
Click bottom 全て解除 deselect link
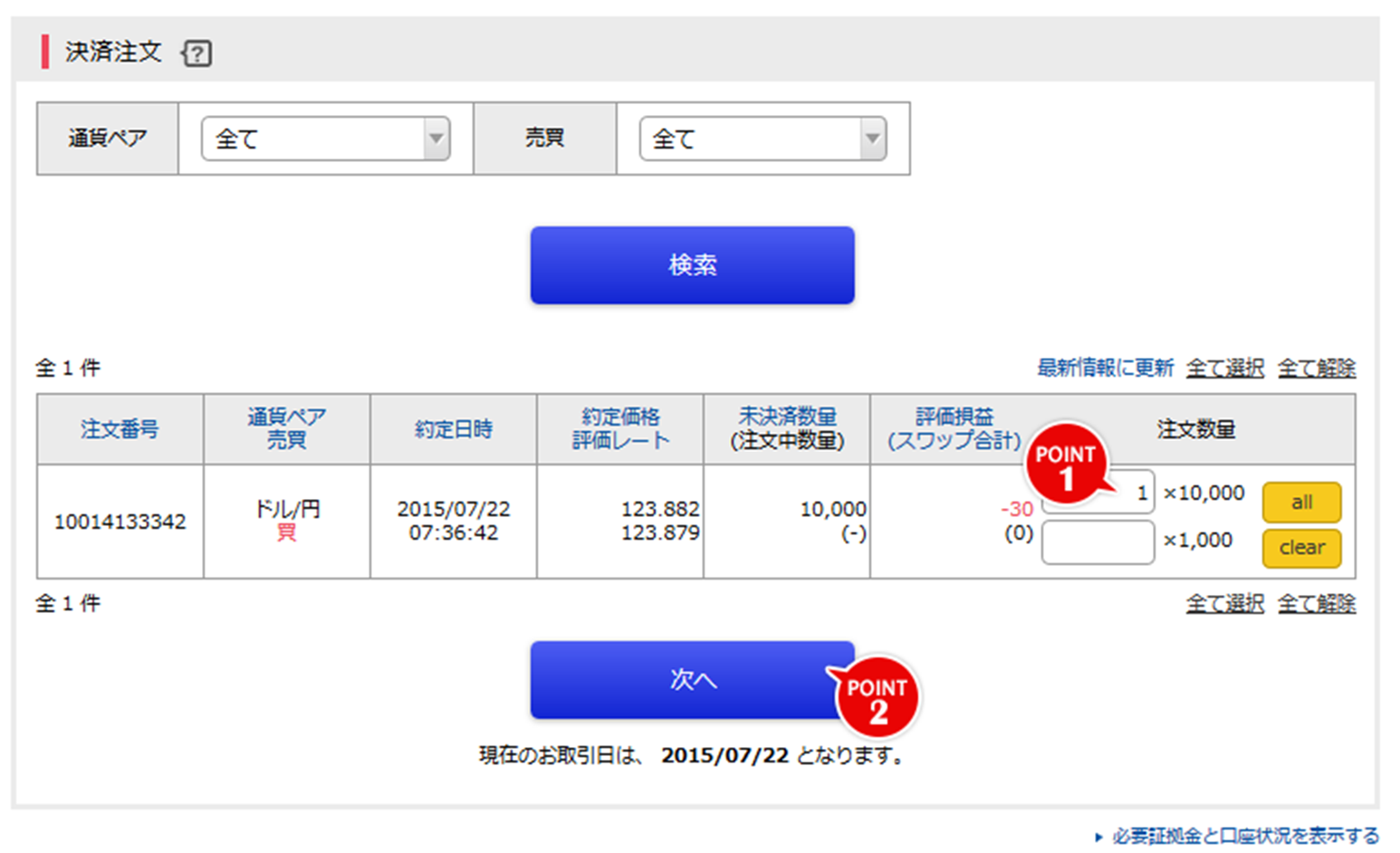1317,602
